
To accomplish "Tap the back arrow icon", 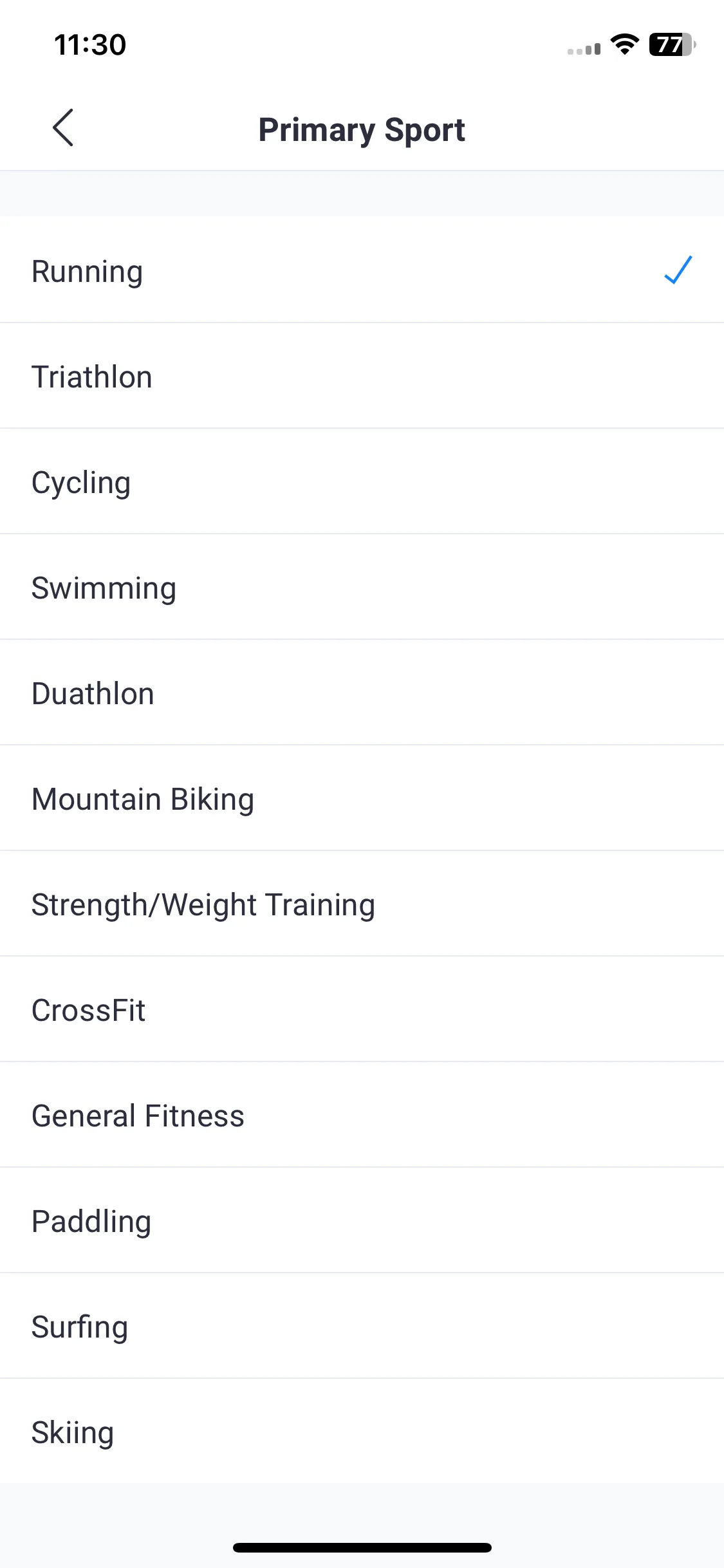I will 63,127.
